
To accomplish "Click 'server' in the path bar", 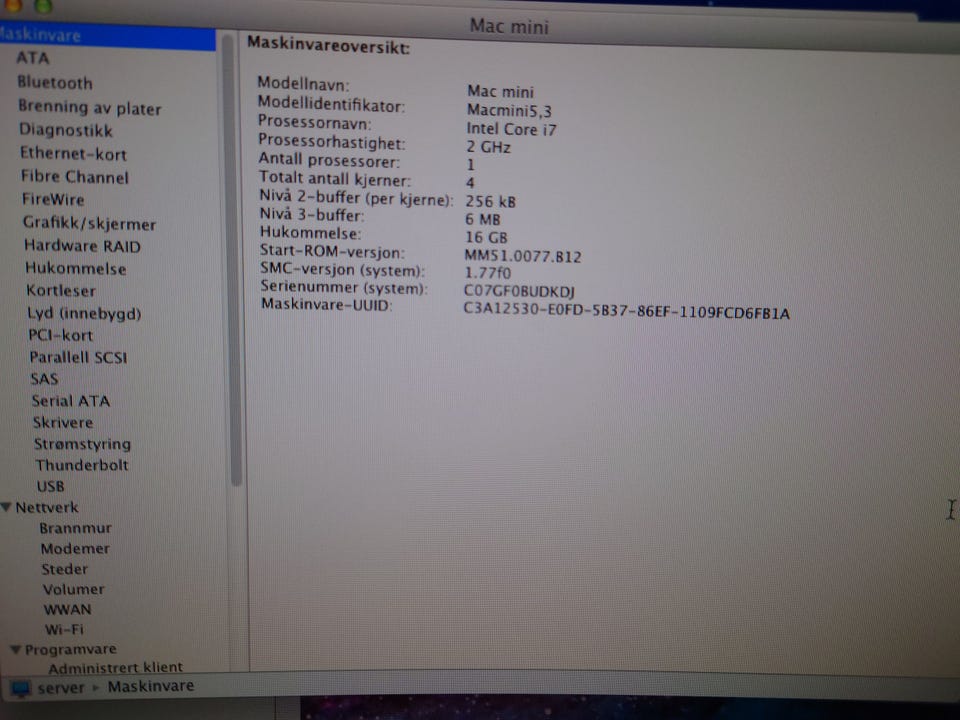I will click(61, 688).
